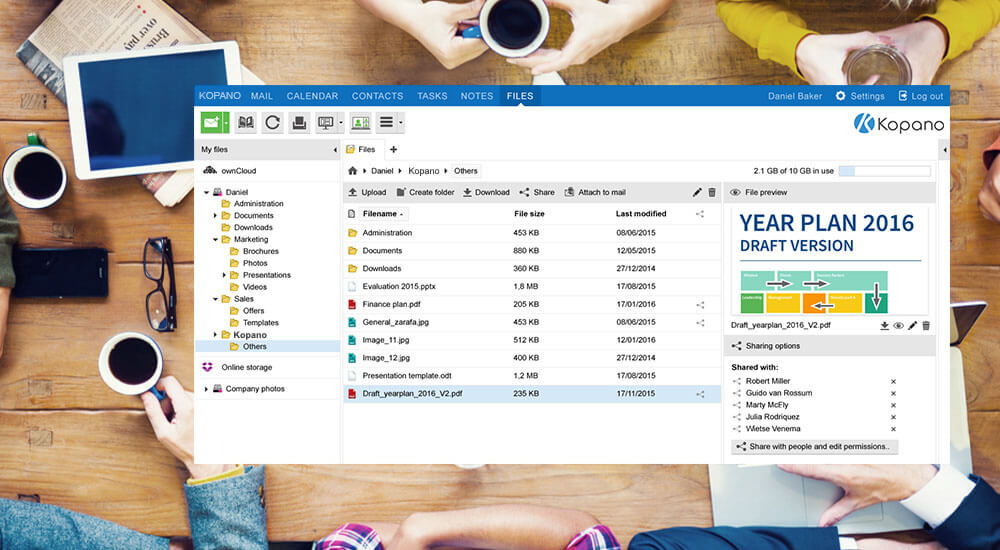Click the Attach to mail button

pyautogui.click(x=595, y=192)
